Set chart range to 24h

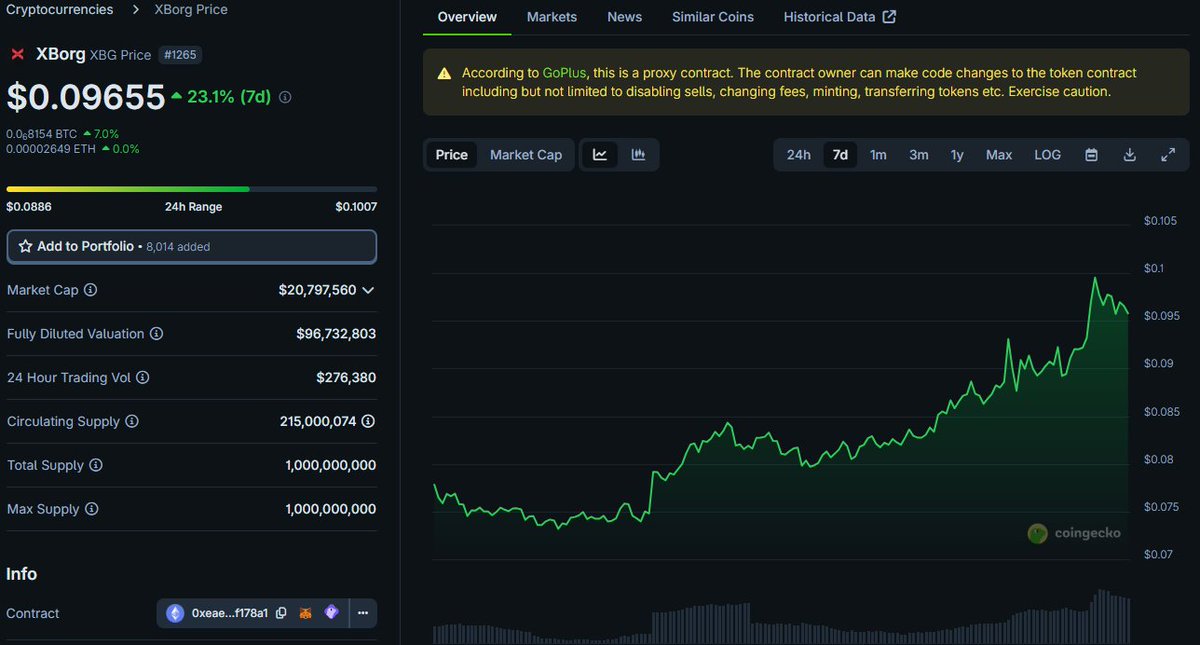pyautogui.click(x=799, y=155)
